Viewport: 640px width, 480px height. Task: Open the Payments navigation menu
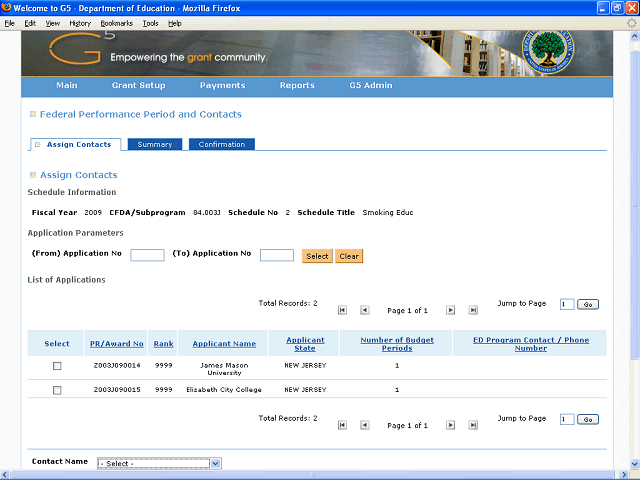click(222, 86)
